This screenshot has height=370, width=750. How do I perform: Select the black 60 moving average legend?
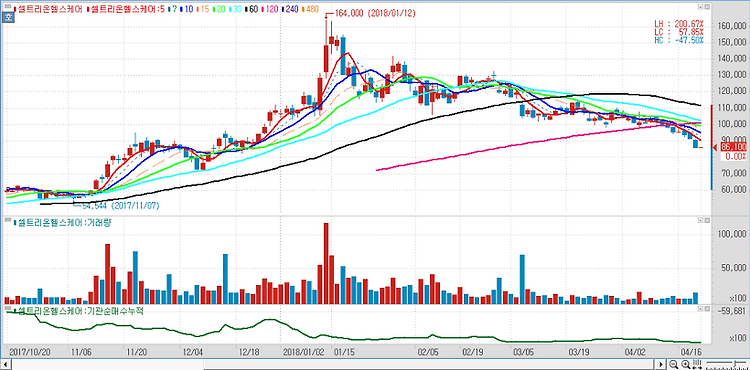coord(253,9)
